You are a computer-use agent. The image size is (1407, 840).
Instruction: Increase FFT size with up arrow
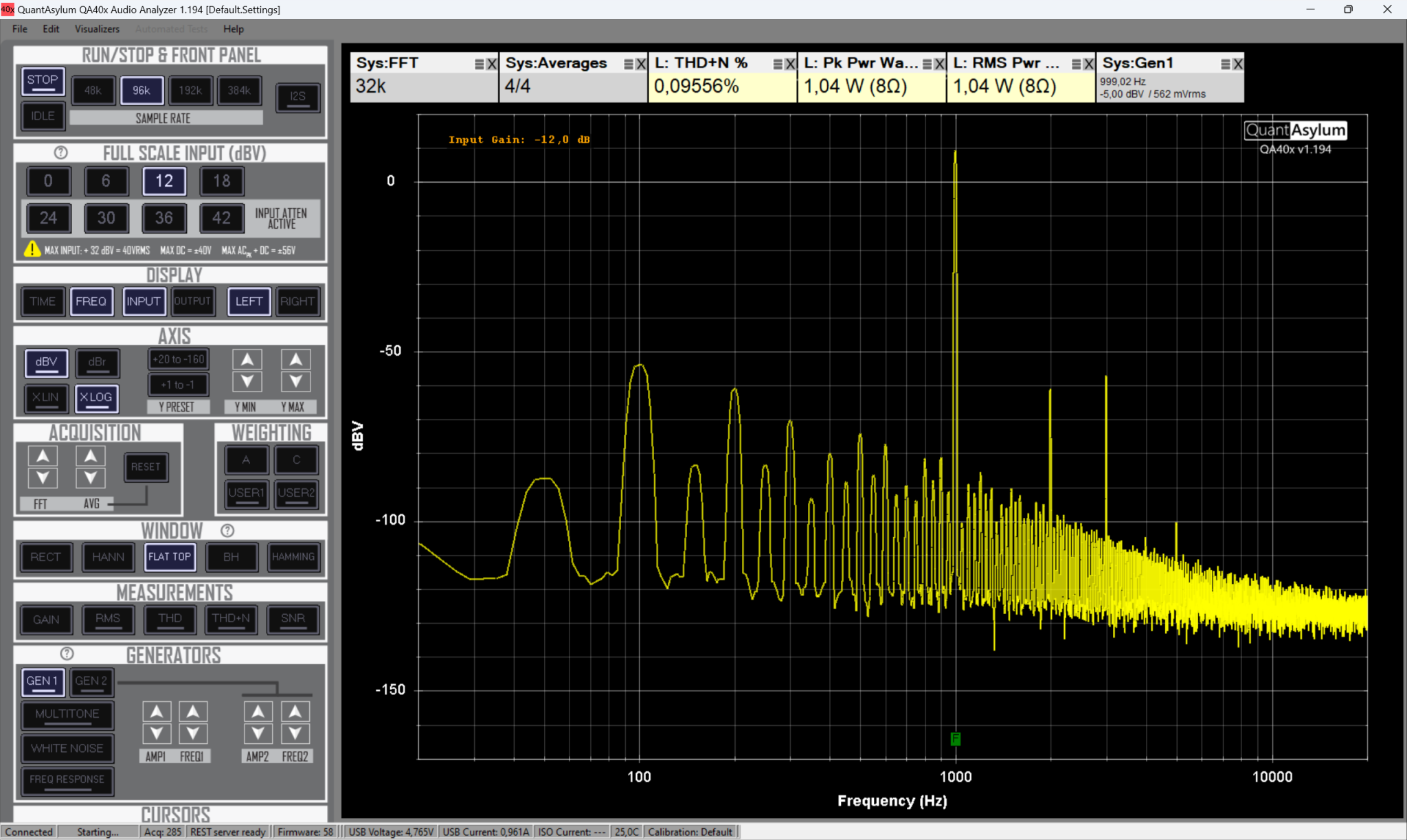click(43, 455)
